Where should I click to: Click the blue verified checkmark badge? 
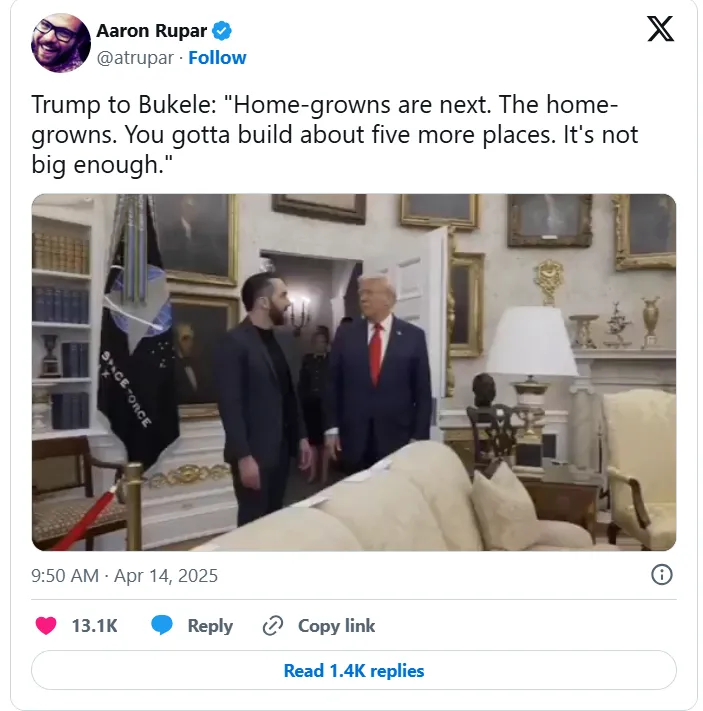(x=222, y=31)
